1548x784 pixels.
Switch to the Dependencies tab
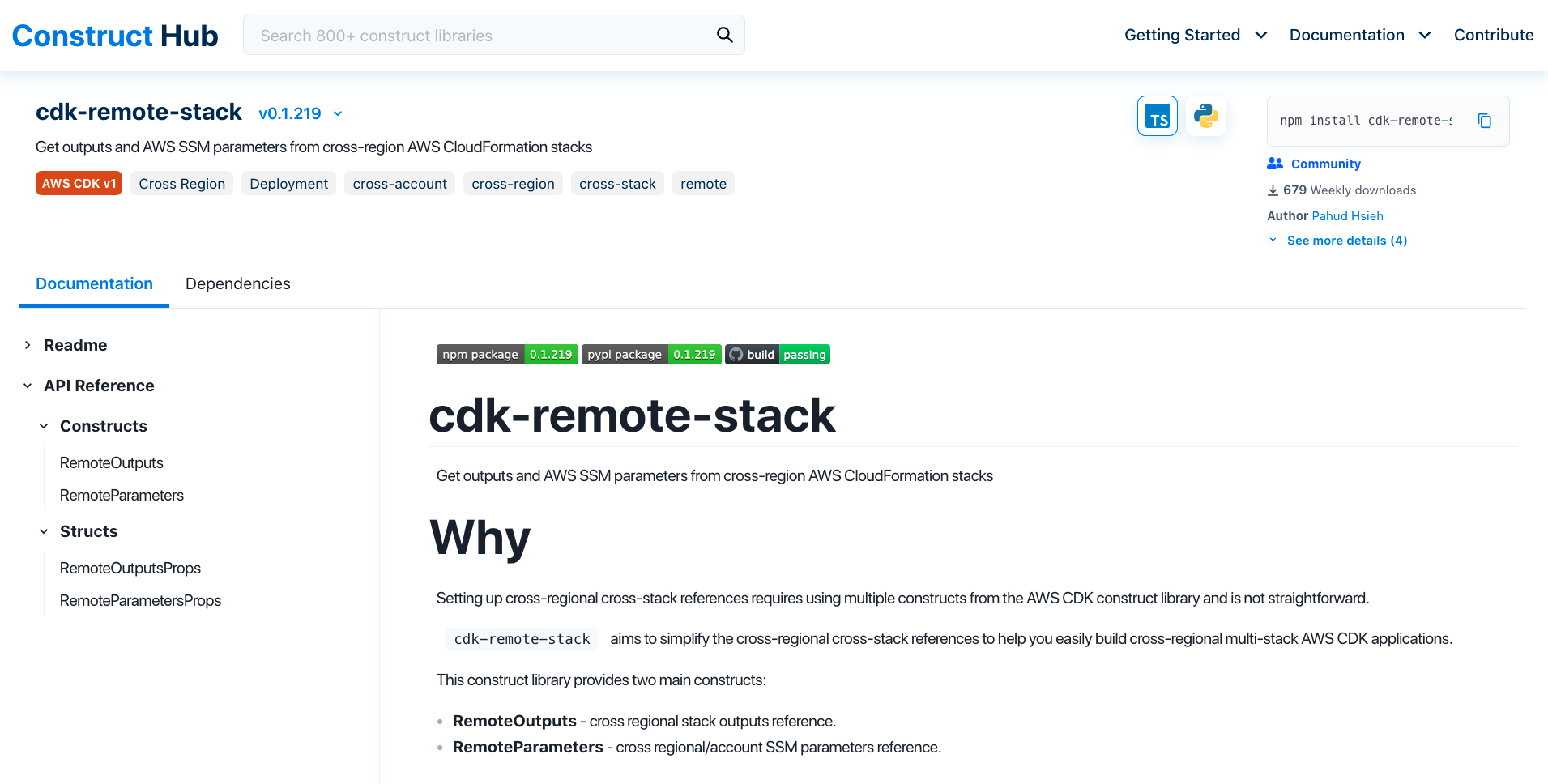click(237, 283)
